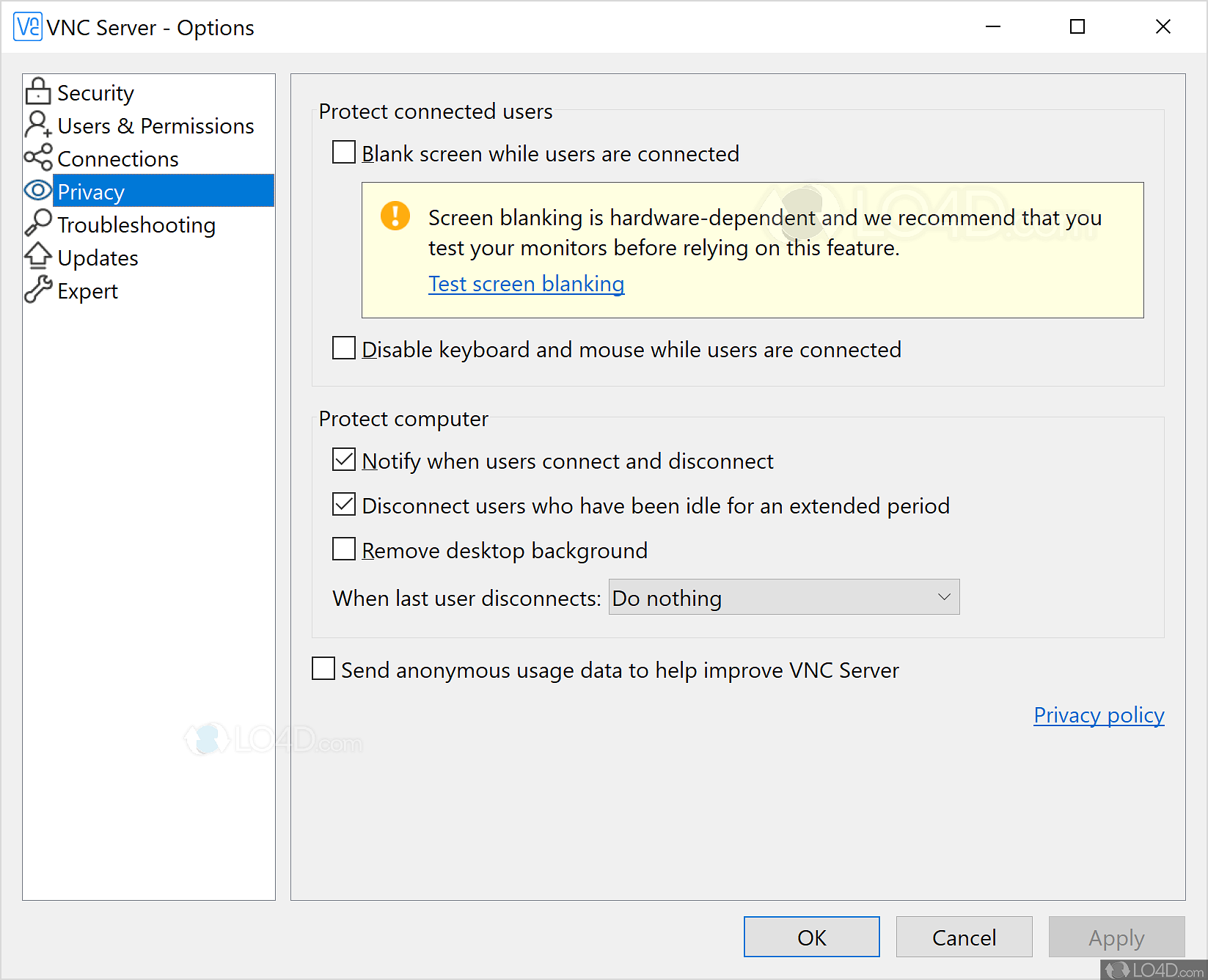Image resolution: width=1208 pixels, height=980 pixels.
Task: Check Send anonymous usage data option
Action: (x=323, y=669)
